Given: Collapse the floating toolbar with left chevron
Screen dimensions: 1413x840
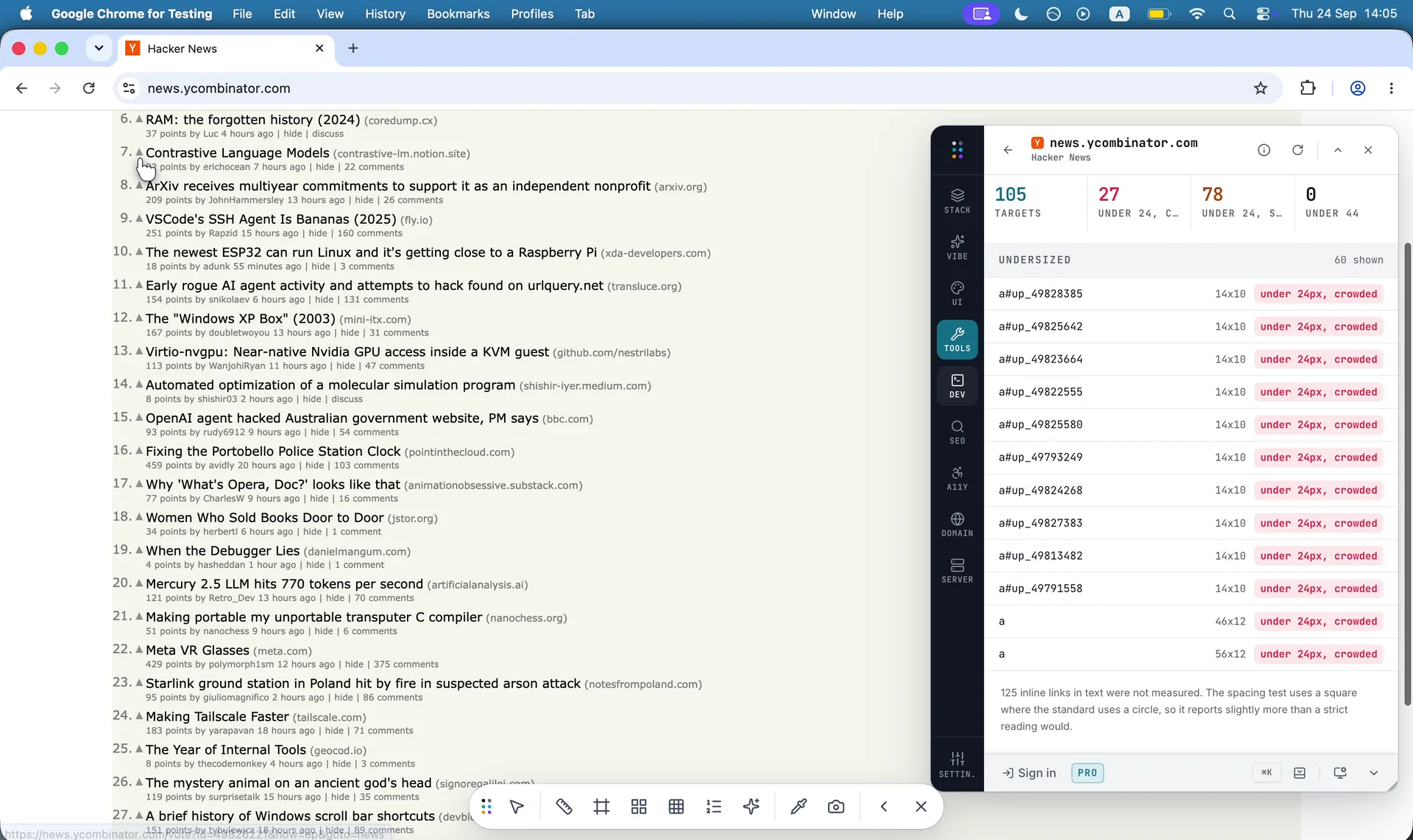Looking at the screenshot, I should pyautogui.click(x=884, y=807).
